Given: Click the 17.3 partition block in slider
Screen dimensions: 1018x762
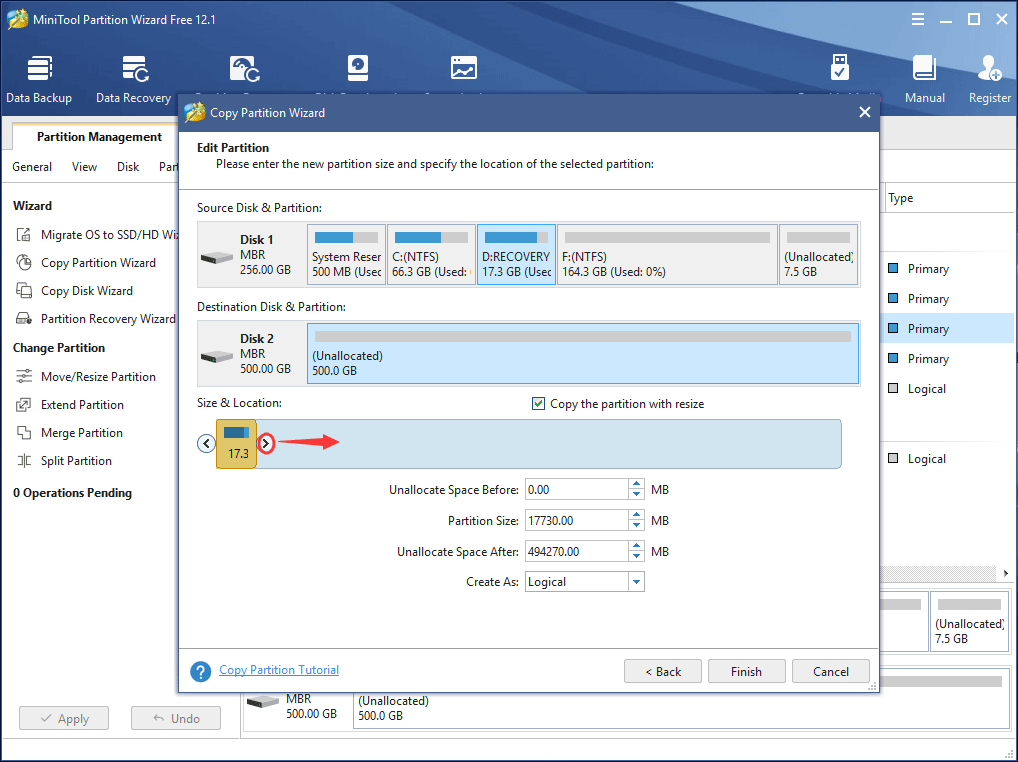Looking at the screenshot, I should coord(236,444).
